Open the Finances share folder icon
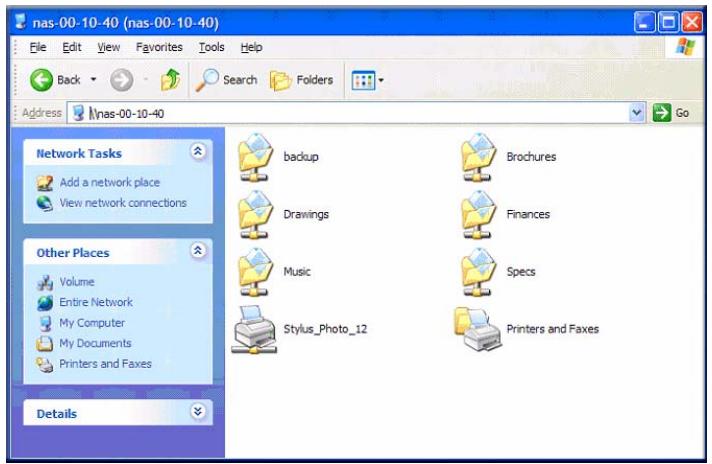The height and width of the screenshot is (464, 712). 479,214
